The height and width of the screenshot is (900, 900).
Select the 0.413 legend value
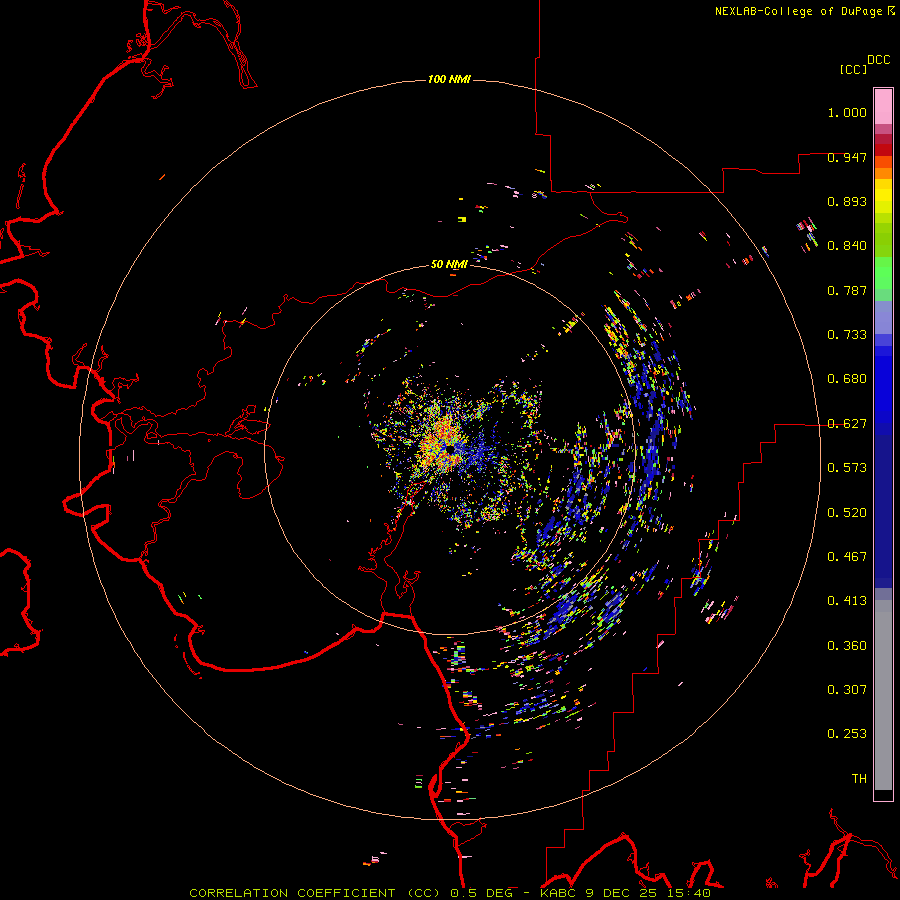847,601
